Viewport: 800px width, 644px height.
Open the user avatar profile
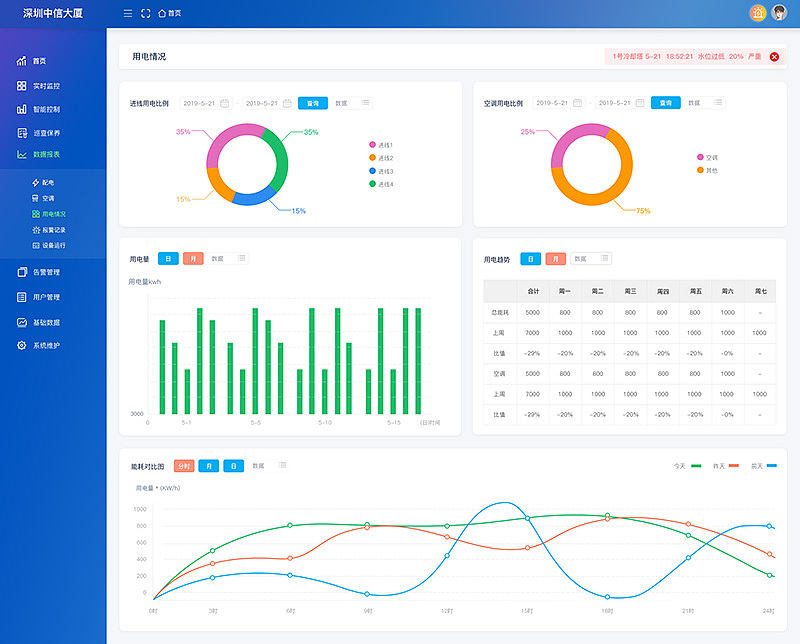pos(779,13)
